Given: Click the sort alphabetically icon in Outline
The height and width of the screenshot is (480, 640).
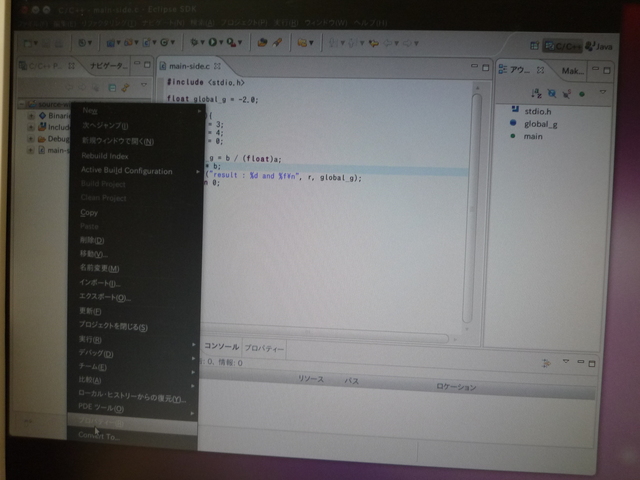Looking at the screenshot, I should [x=536, y=93].
